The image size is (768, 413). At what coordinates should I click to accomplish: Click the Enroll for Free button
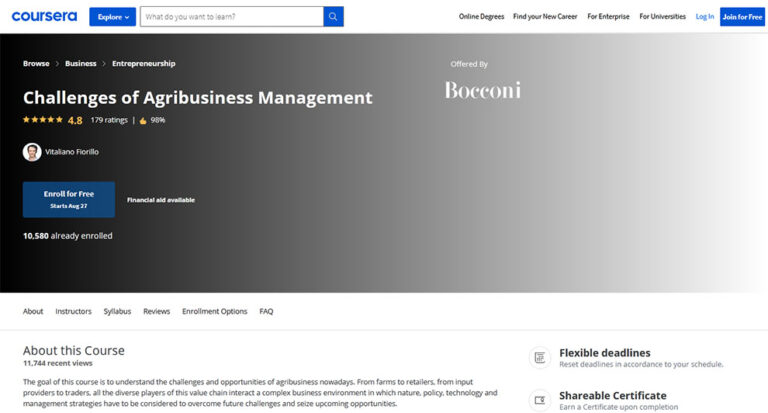point(69,199)
